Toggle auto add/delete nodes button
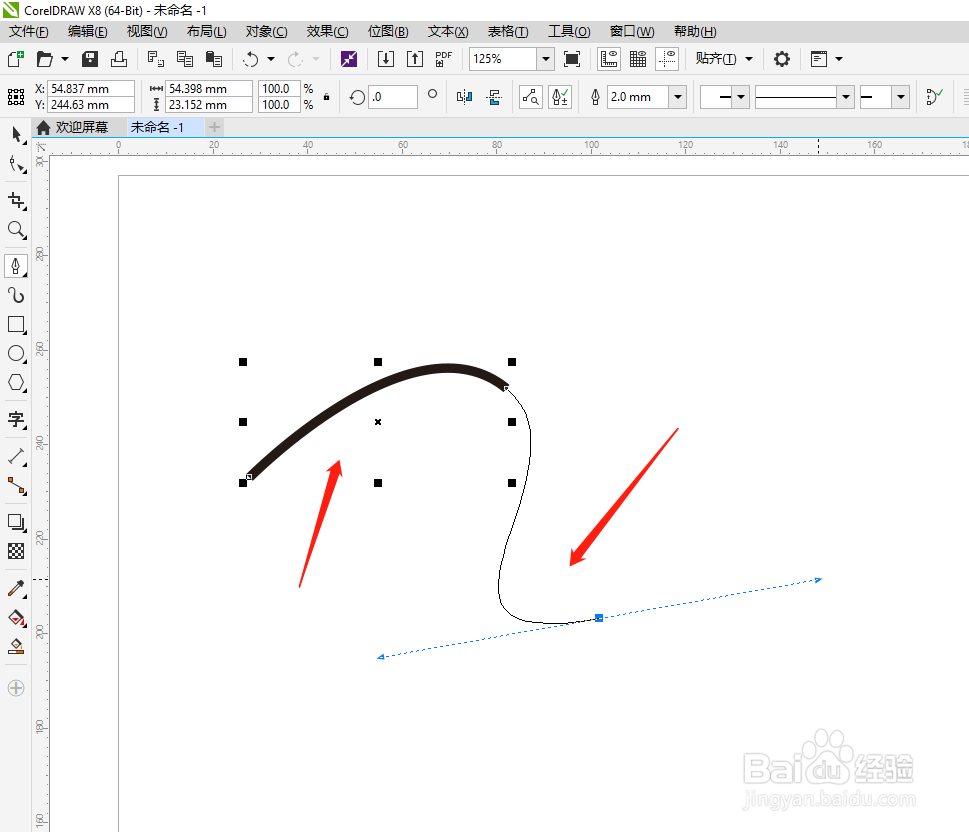The width and height of the screenshot is (969, 832). [560, 96]
